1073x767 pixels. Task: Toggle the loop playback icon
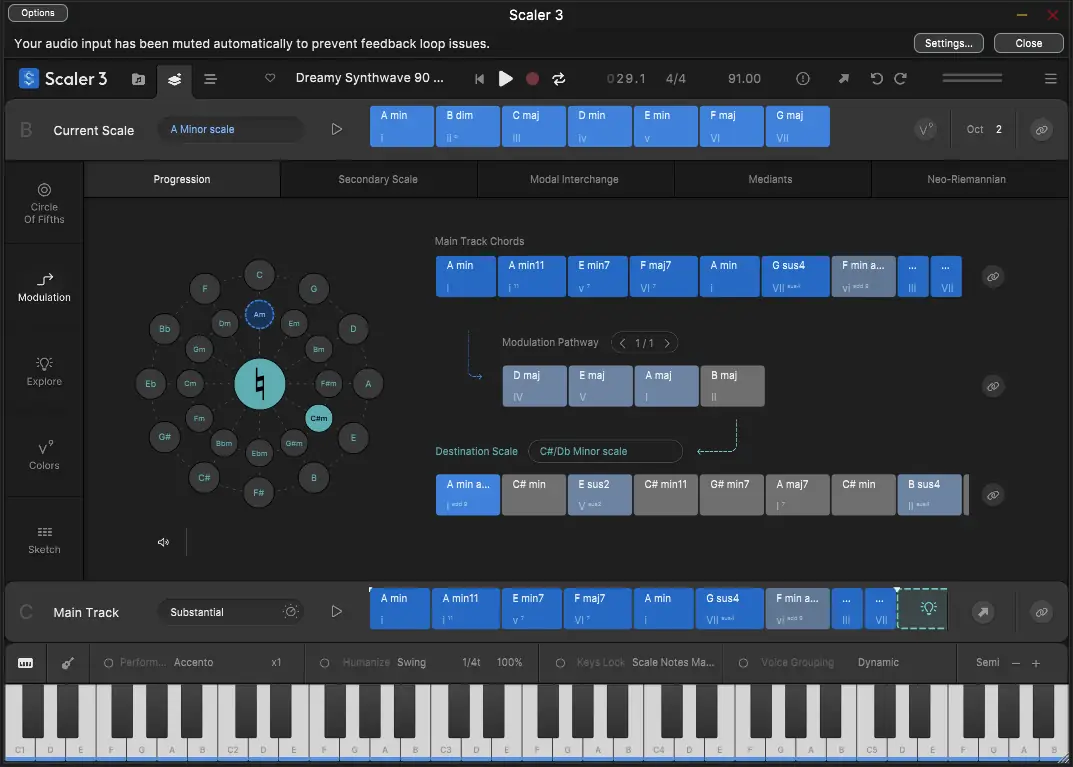tap(559, 79)
